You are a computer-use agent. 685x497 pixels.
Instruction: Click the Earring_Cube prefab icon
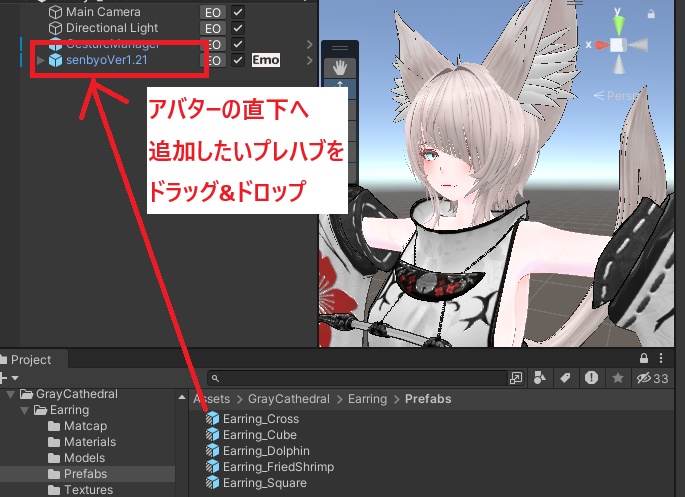pos(212,435)
